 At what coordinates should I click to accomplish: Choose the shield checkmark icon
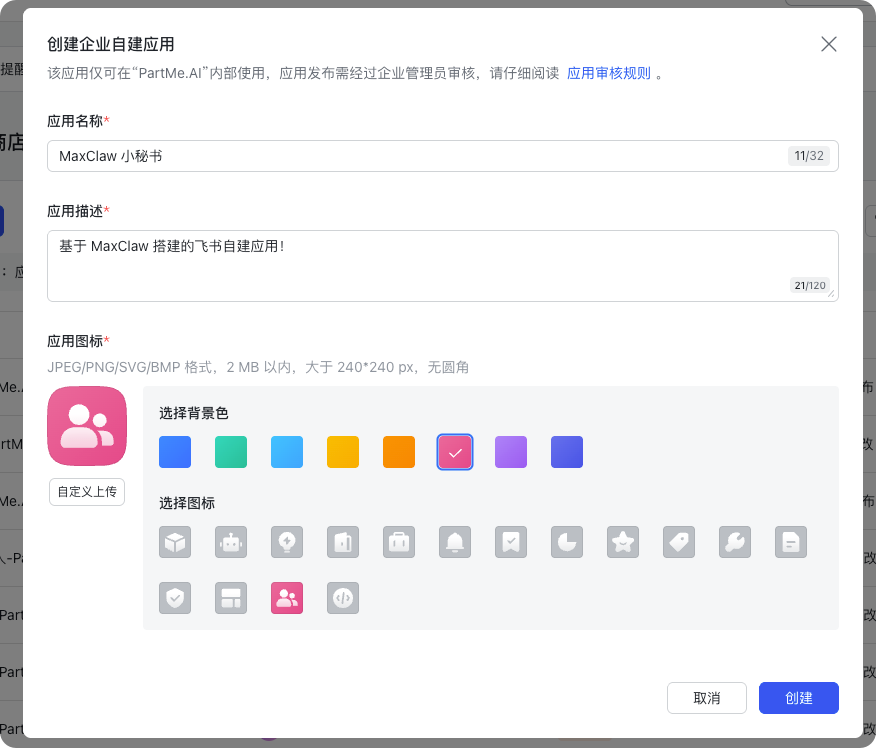pyautogui.click(x=175, y=598)
